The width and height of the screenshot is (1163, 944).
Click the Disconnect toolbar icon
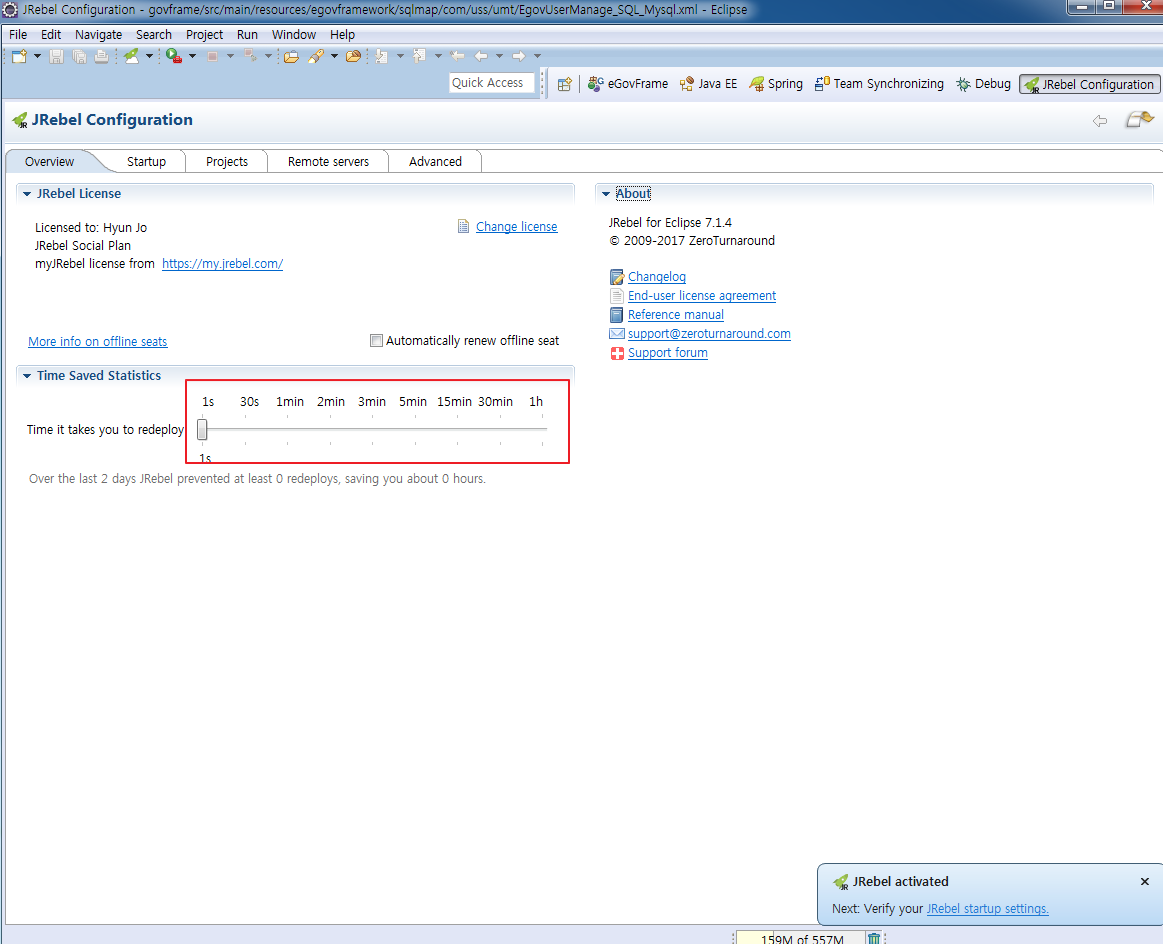point(250,56)
